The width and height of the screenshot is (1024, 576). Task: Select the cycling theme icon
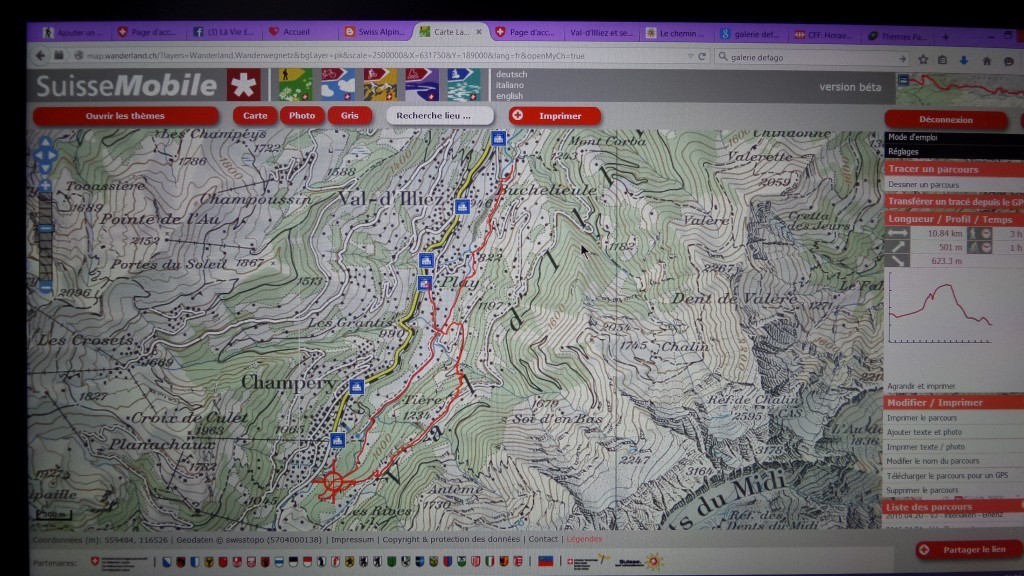pos(338,84)
